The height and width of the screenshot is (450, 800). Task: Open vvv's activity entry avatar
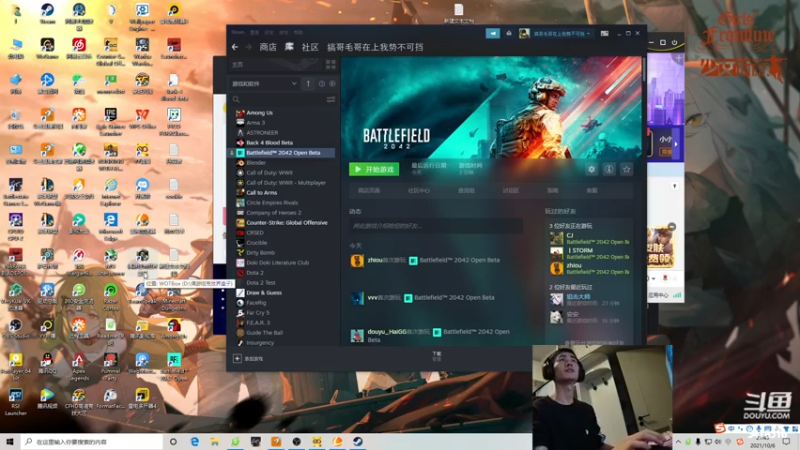click(x=357, y=298)
